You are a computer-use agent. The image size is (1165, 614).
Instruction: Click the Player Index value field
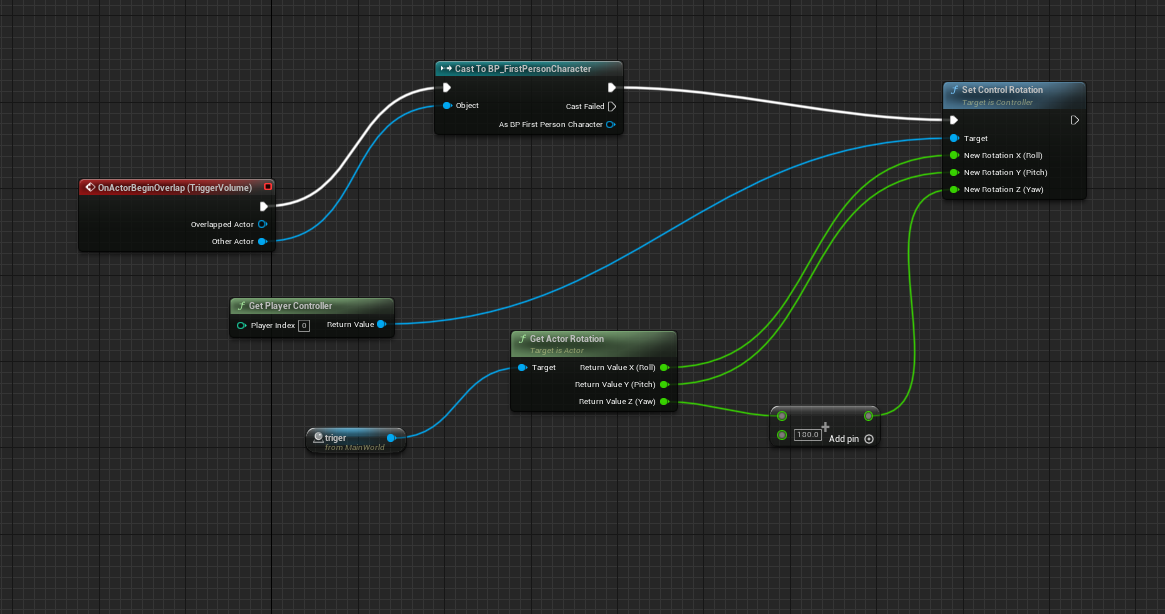[x=304, y=326]
